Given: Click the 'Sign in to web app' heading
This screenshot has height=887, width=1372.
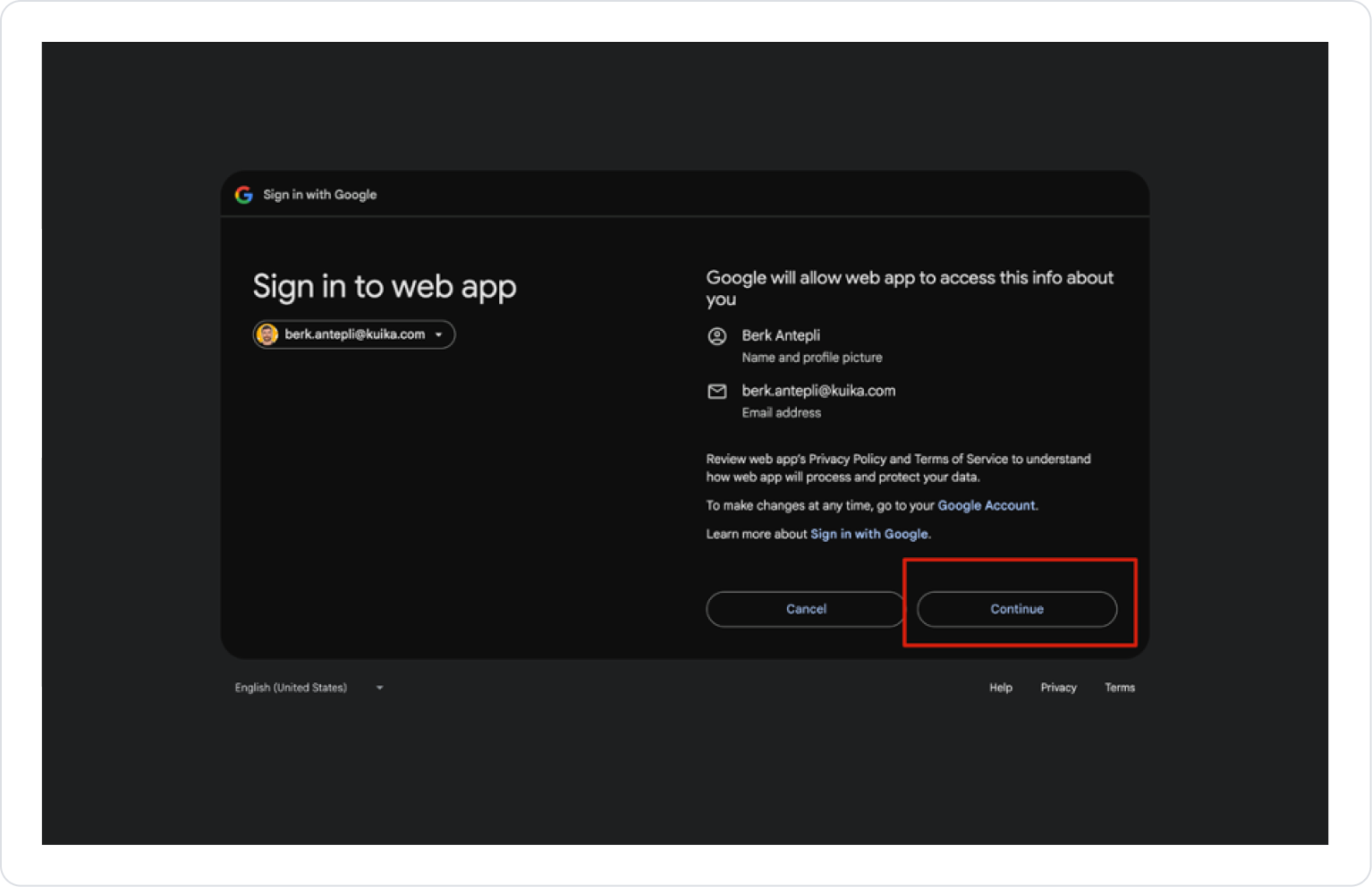Looking at the screenshot, I should click(385, 287).
